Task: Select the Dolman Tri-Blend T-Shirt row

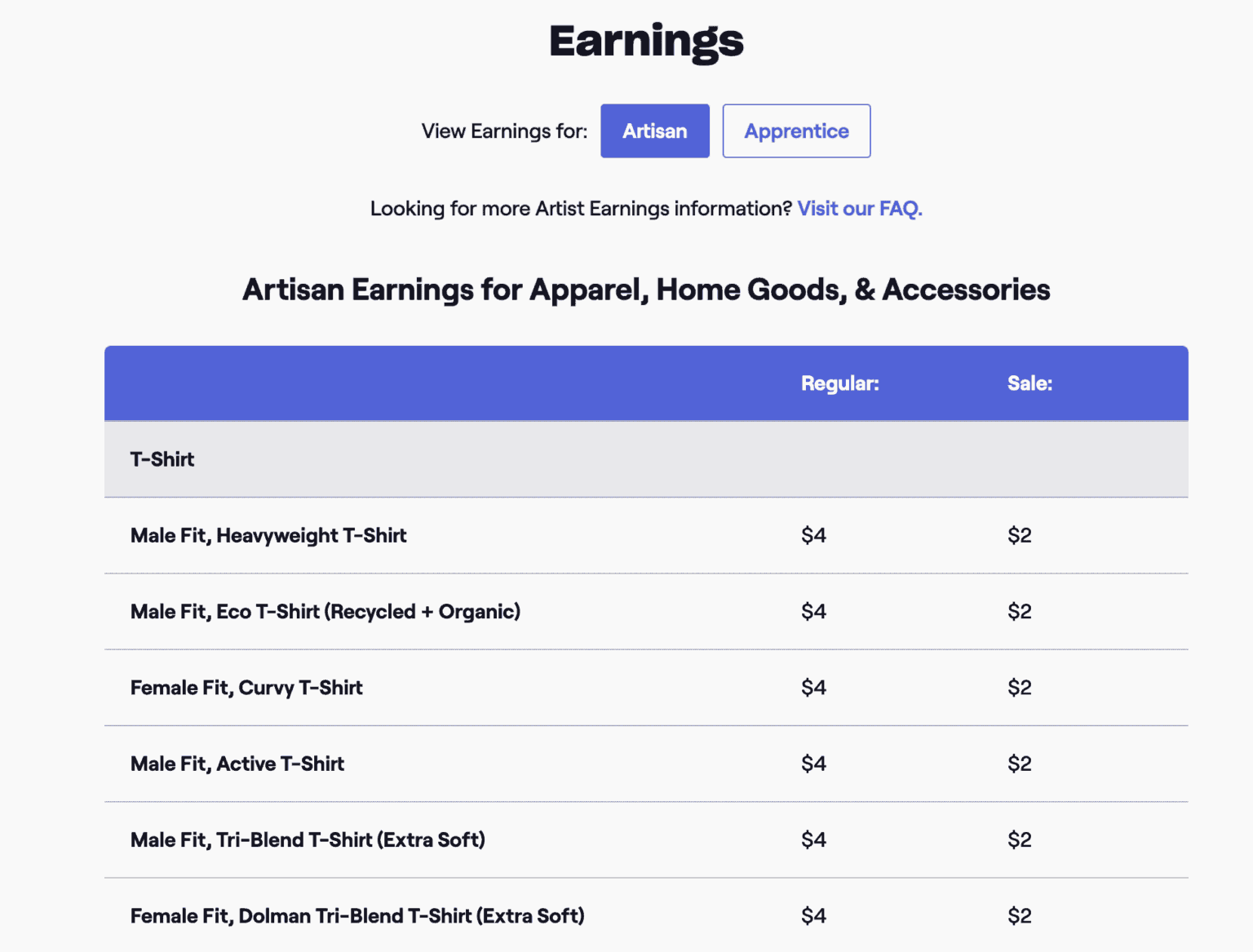Action: tap(356, 915)
